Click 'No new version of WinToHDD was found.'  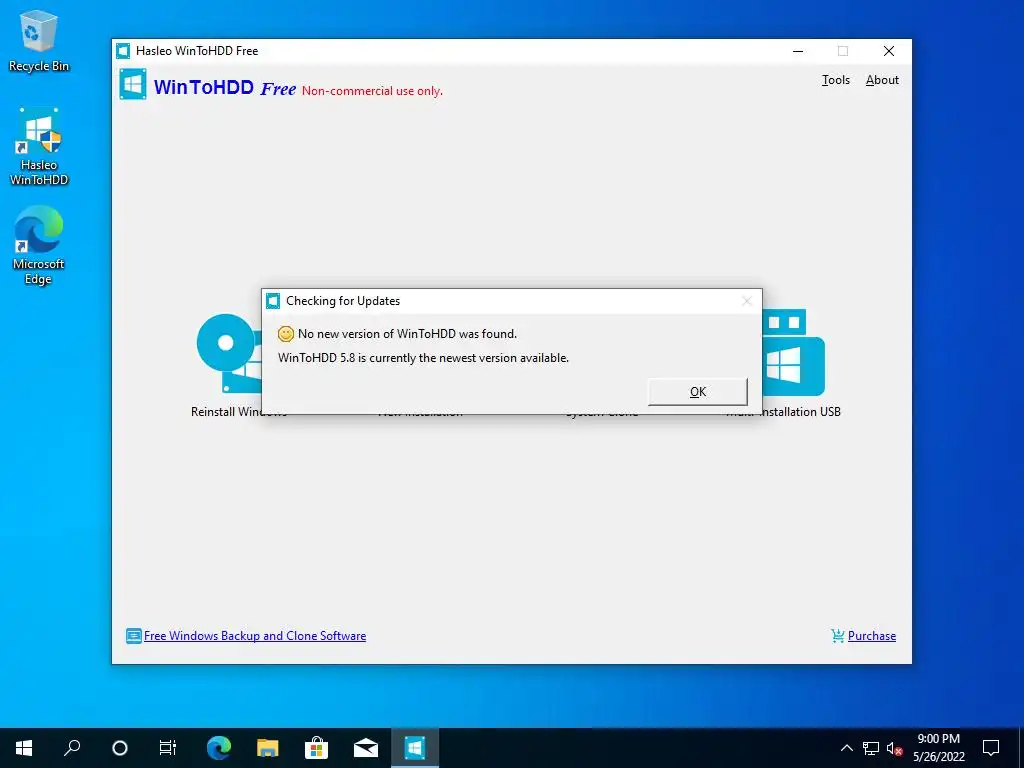[x=408, y=334]
